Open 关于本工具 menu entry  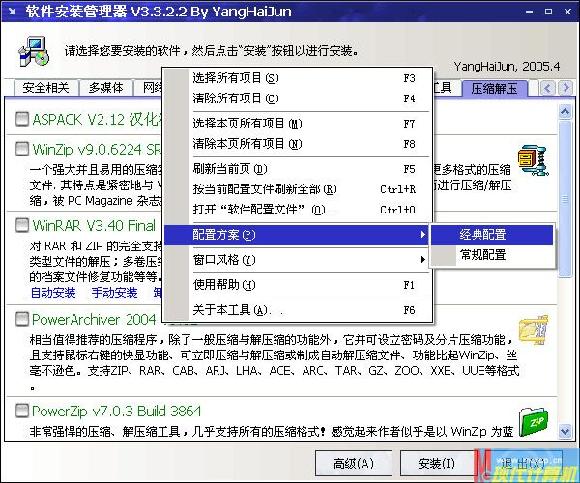[x=296, y=310]
